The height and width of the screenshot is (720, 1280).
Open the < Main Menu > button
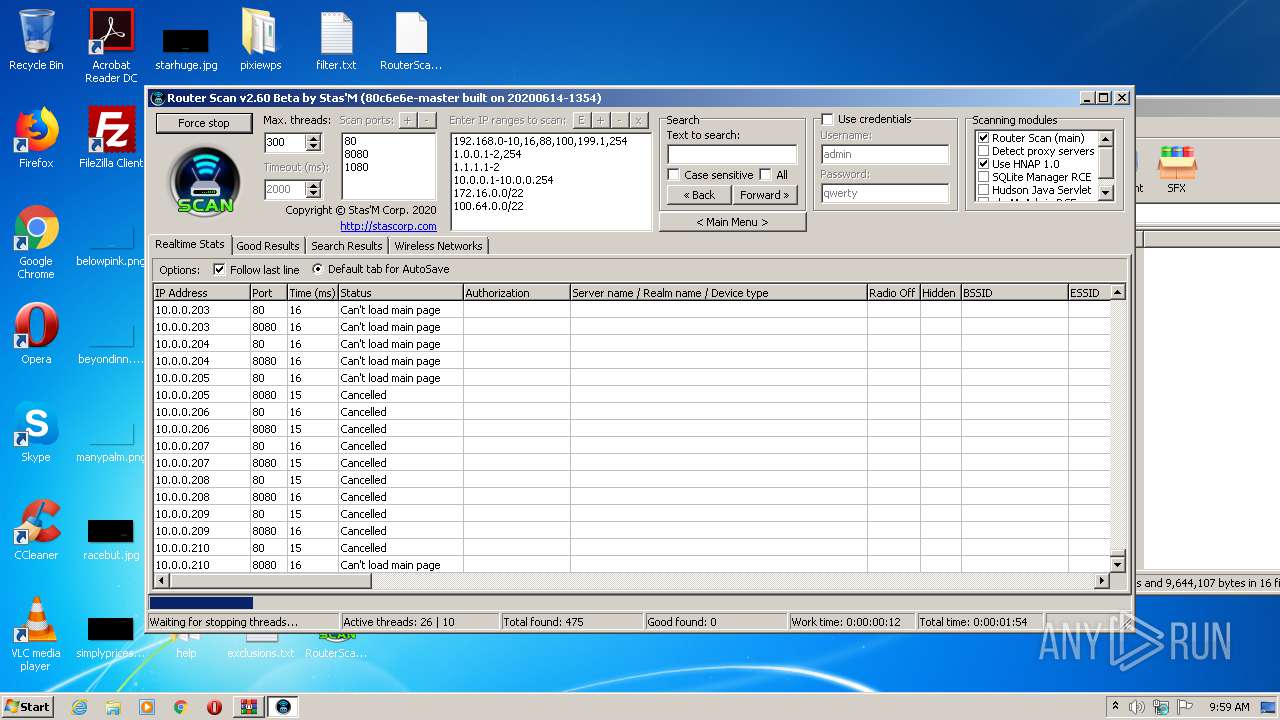tap(732, 222)
